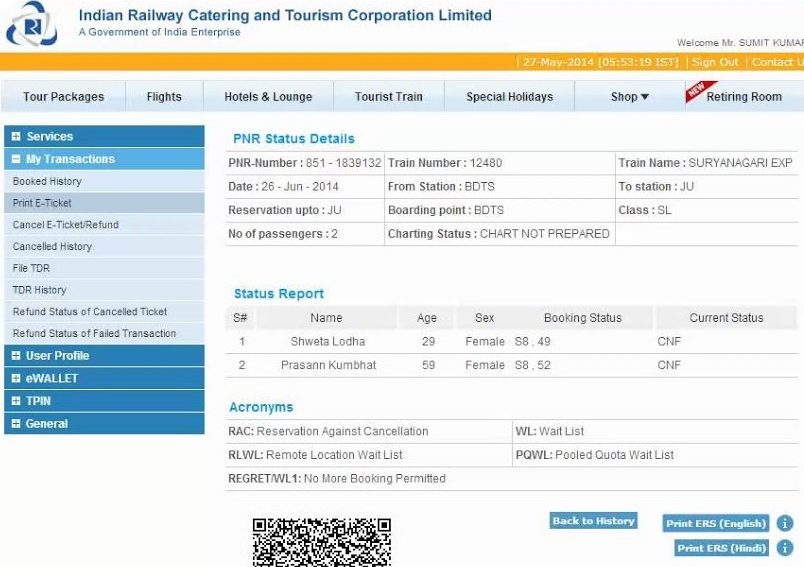Open the Shop dropdown menu
The width and height of the screenshot is (804, 567).
(629, 96)
